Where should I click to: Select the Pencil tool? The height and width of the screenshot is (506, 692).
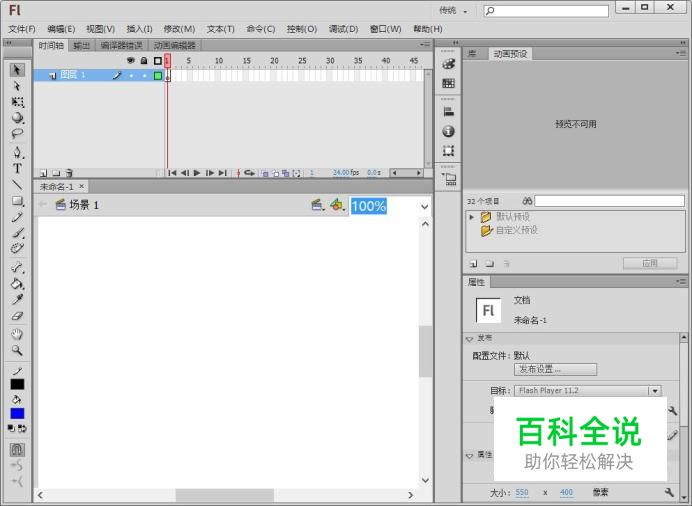(x=17, y=217)
